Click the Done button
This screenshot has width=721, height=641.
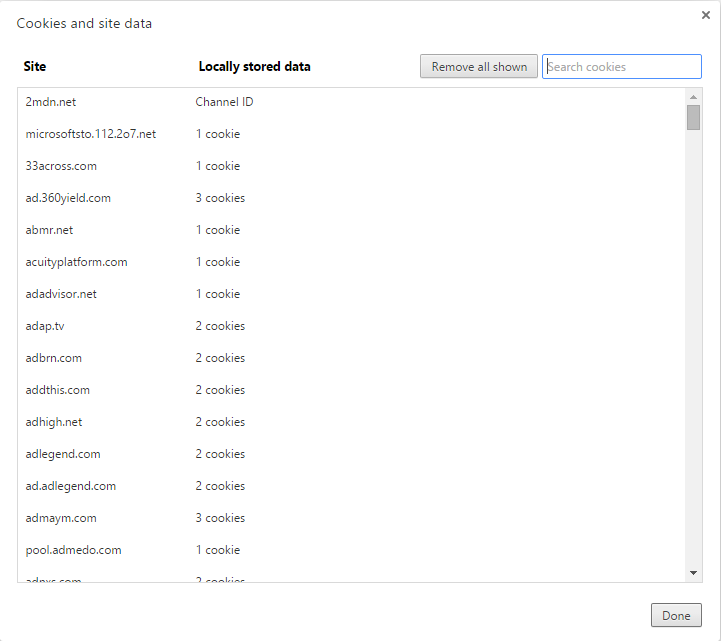(676, 615)
